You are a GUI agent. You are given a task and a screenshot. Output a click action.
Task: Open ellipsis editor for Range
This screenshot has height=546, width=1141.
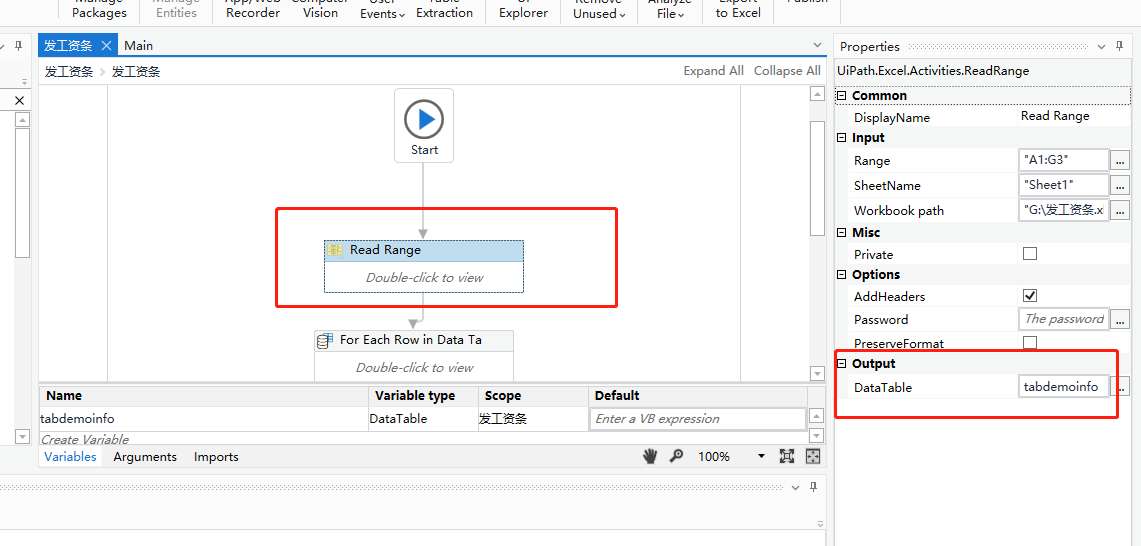pos(1120,160)
